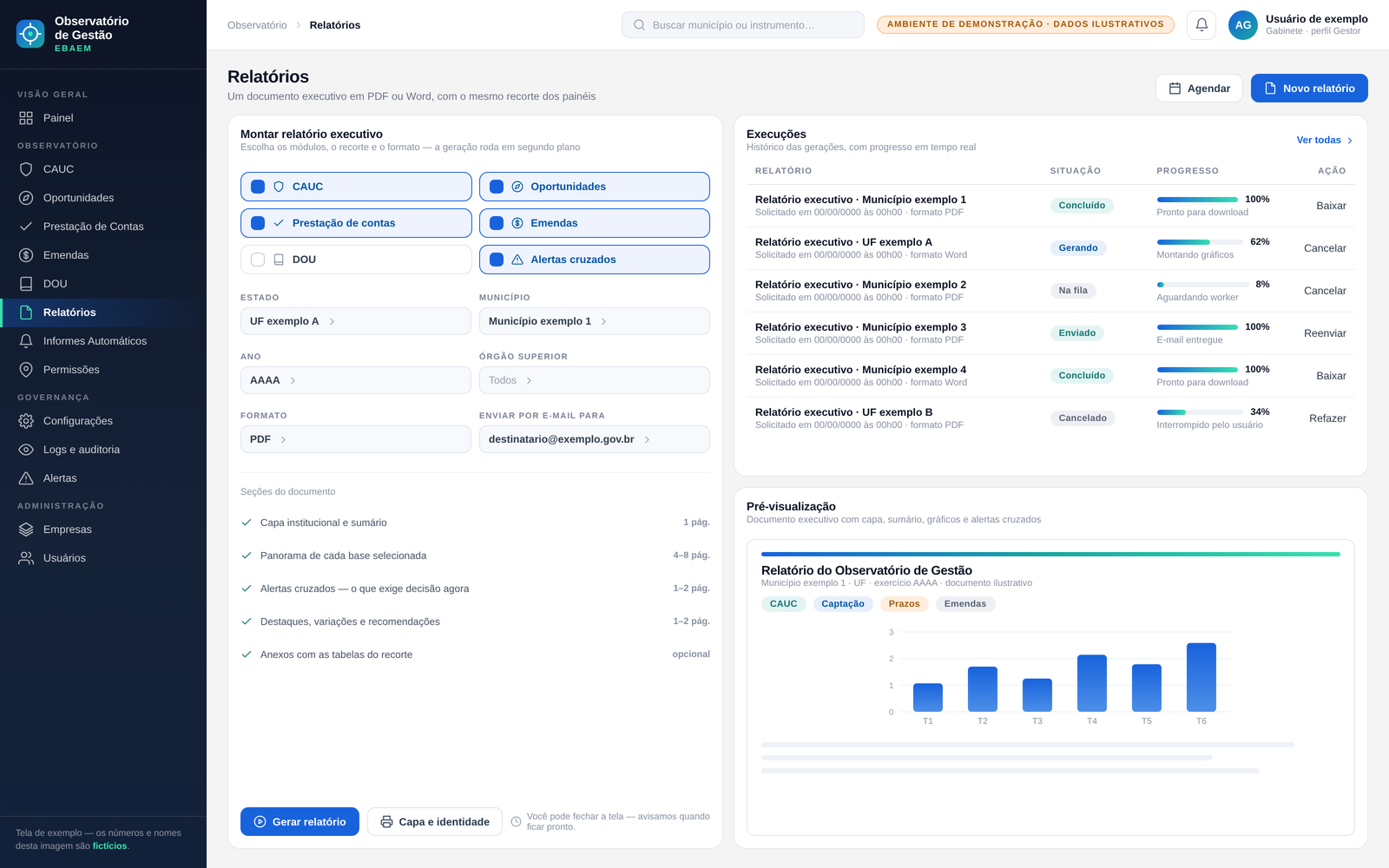Click the Permissões pin icon in sidebar
The image size is (1389, 868).
point(26,370)
